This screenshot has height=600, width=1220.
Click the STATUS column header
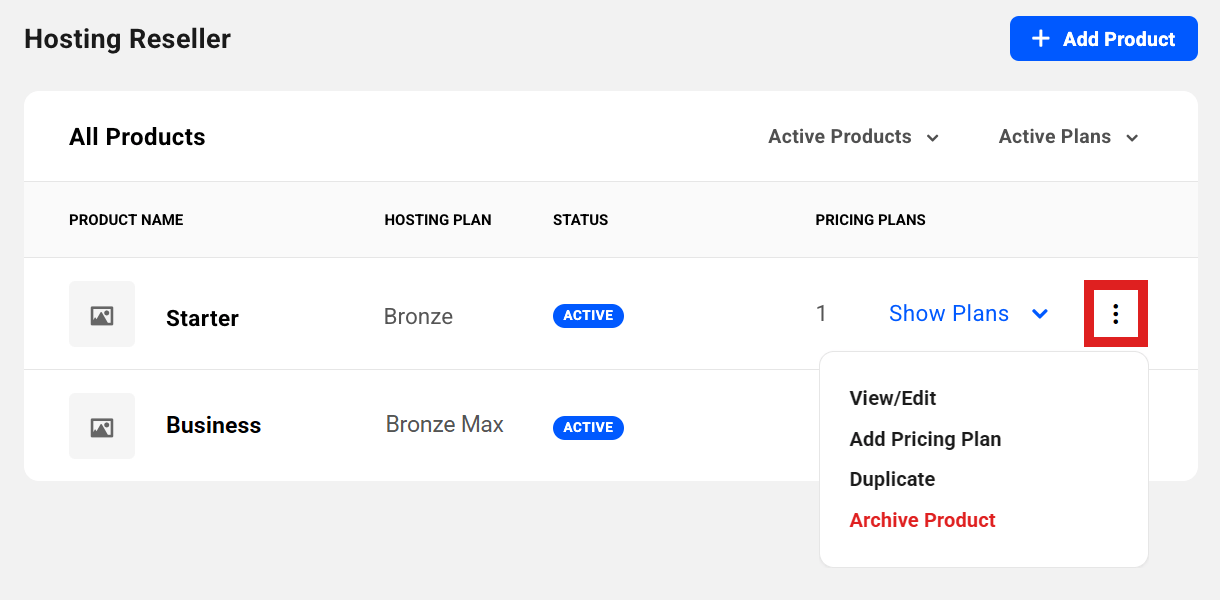click(x=580, y=220)
